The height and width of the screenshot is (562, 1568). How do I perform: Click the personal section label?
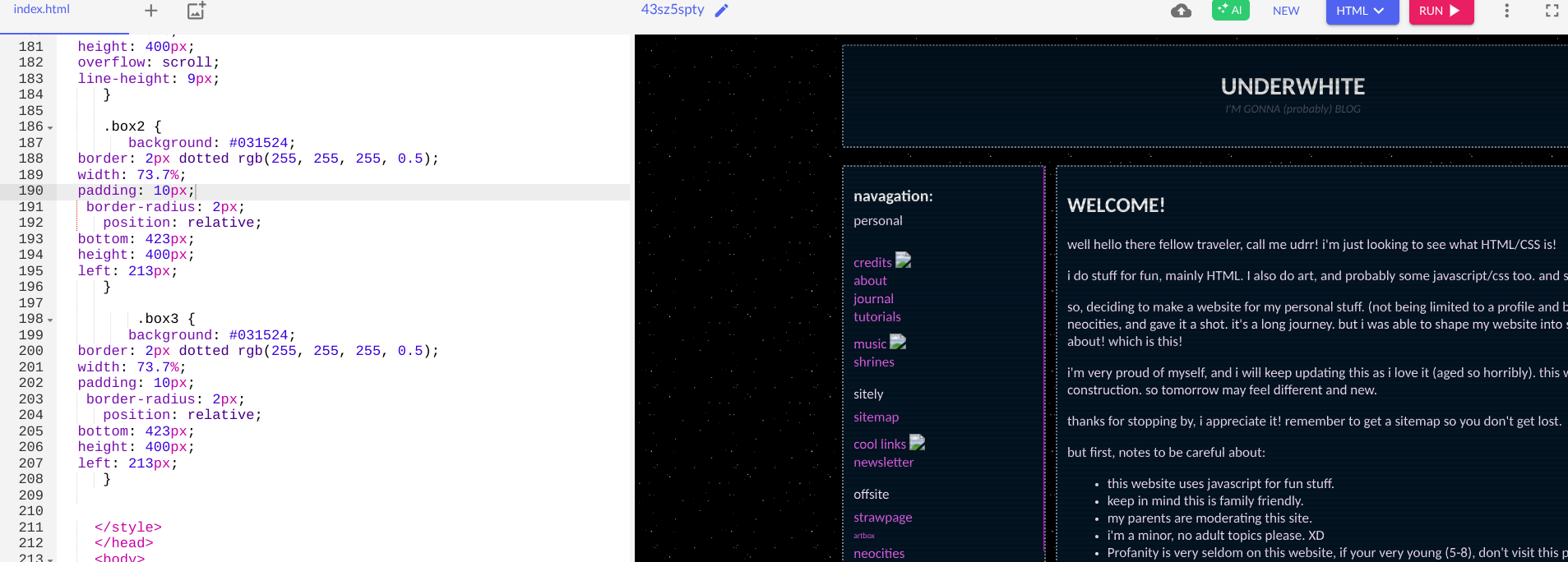[x=877, y=221]
